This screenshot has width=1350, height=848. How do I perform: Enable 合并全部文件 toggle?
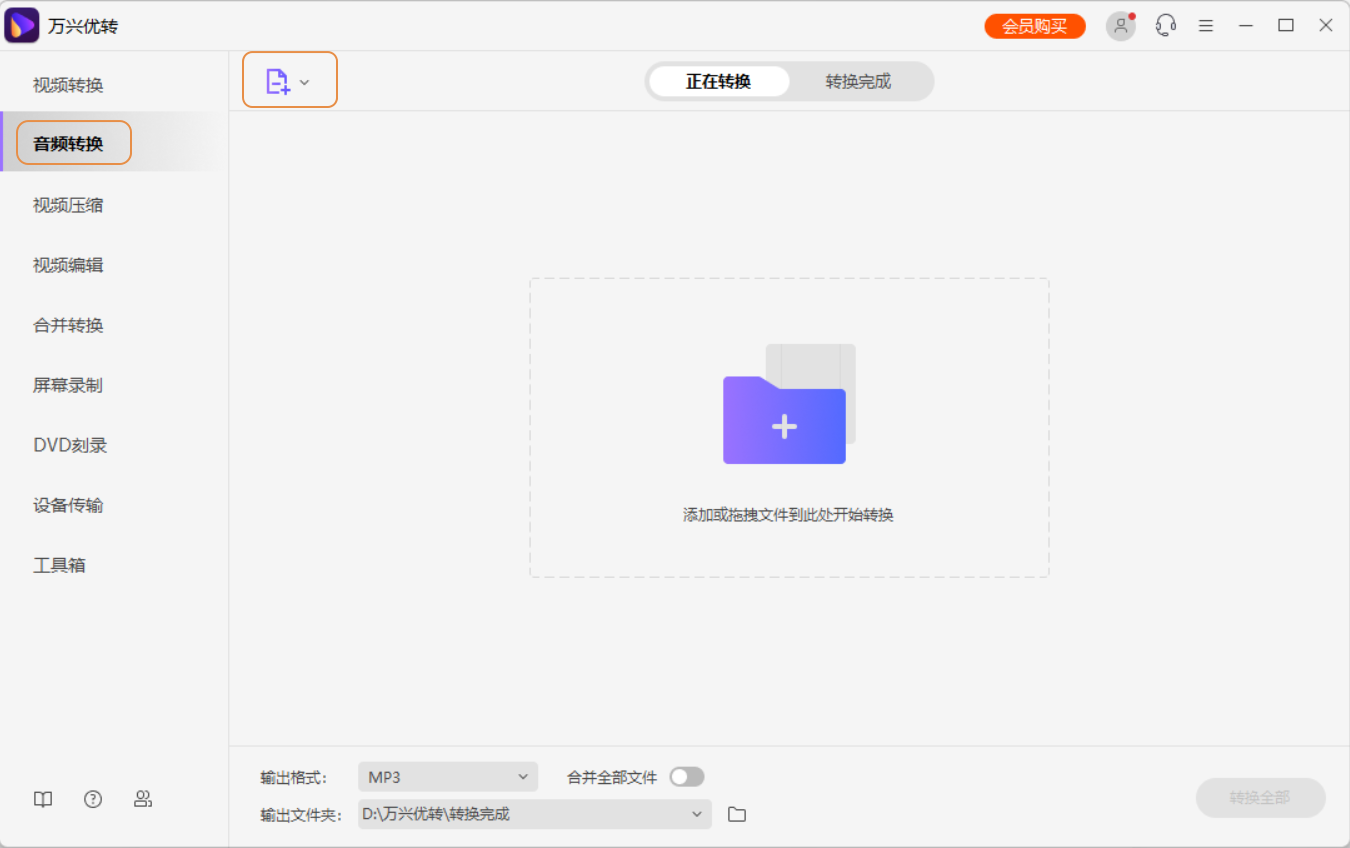[x=689, y=776]
